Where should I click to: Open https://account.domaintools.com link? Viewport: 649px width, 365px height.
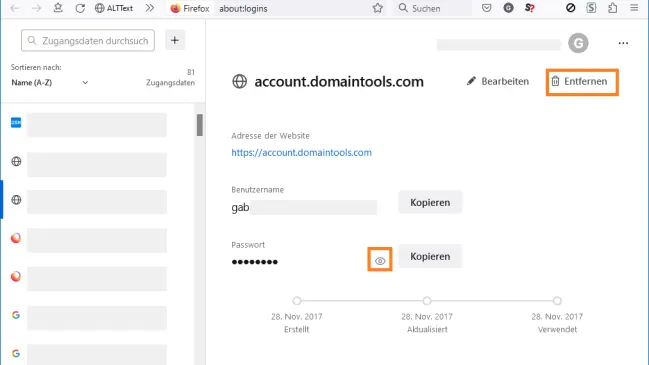[301, 152]
